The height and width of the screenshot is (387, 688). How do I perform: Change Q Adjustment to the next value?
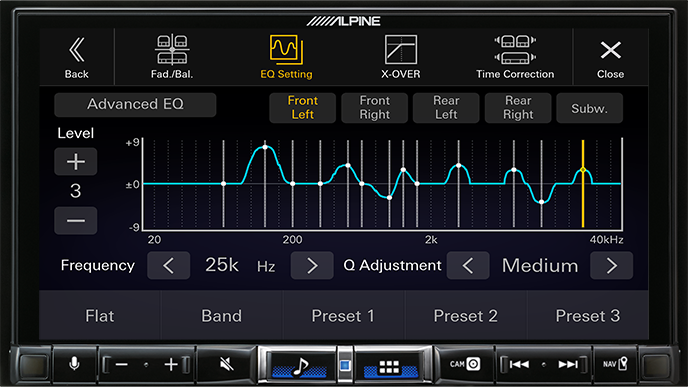pos(611,265)
